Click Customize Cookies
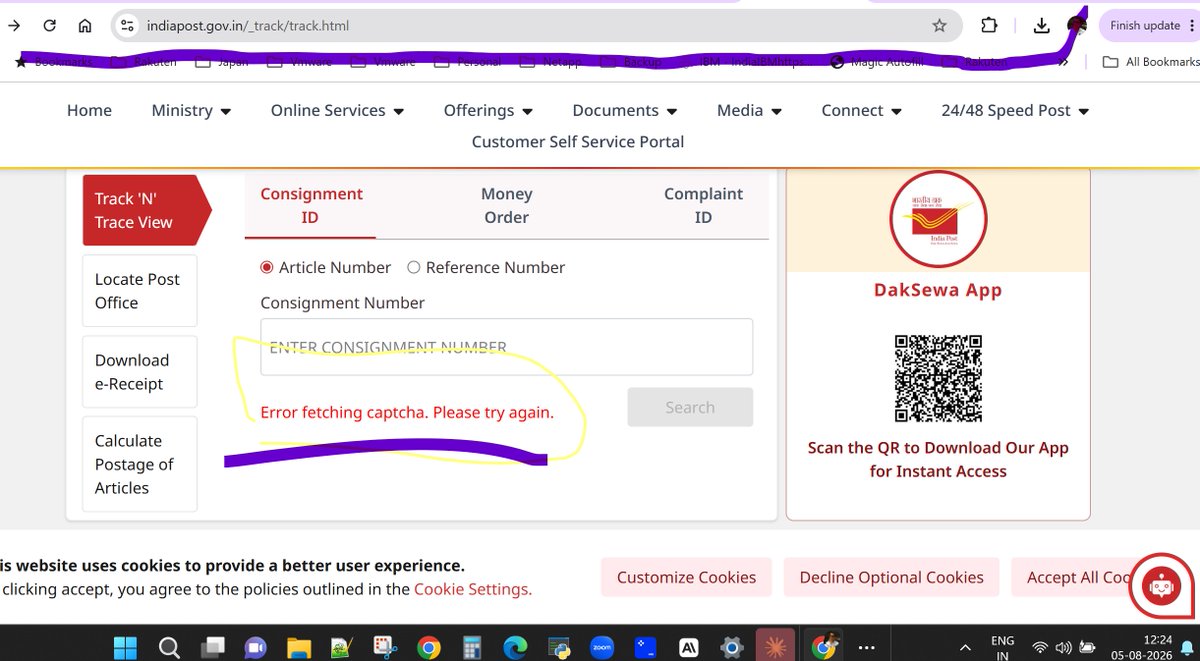This screenshot has width=1200, height=661. coord(686,577)
